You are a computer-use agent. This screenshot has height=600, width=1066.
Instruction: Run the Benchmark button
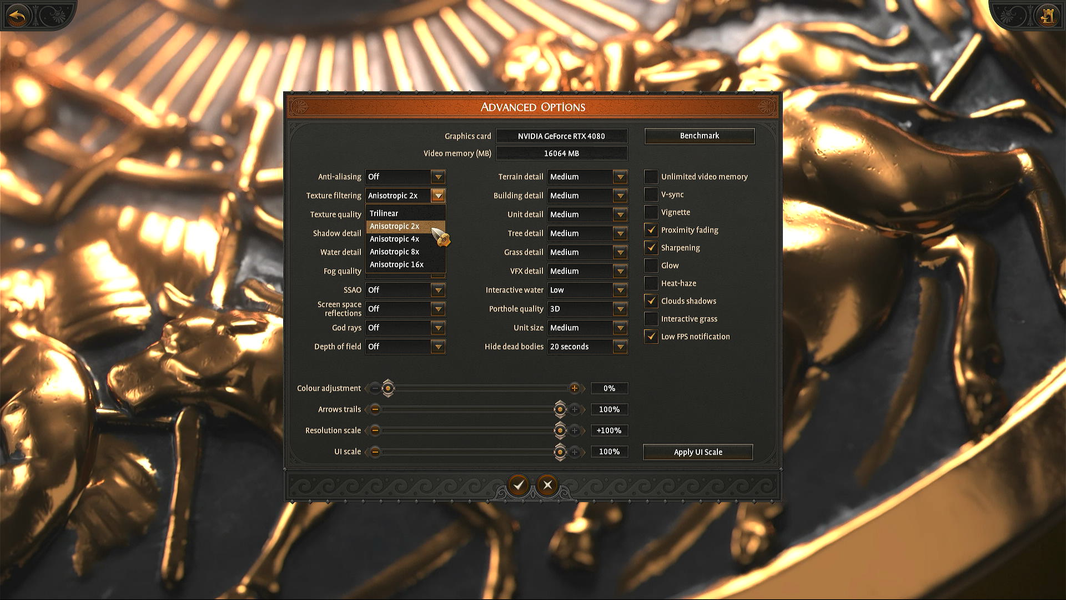point(700,136)
